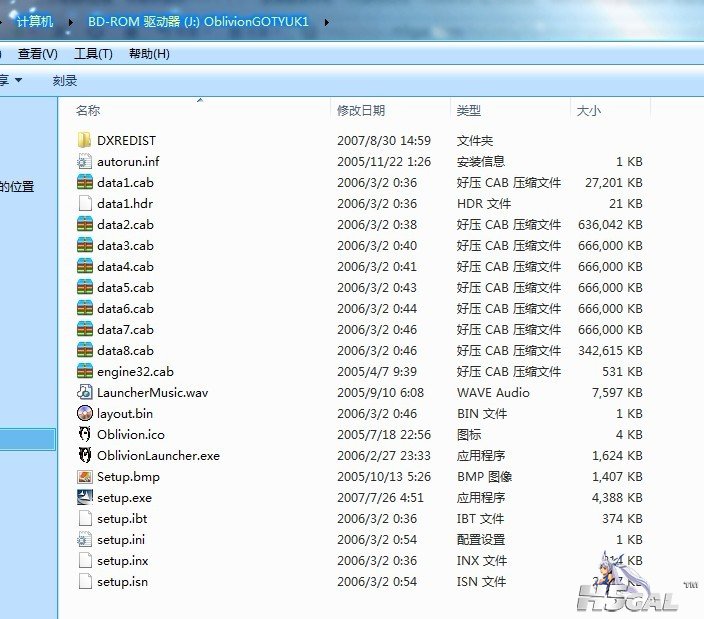The height and width of the screenshot is (619, 704).
Task: Click size 636,042 KB of data2.cab
Action: tap(610, 224)
